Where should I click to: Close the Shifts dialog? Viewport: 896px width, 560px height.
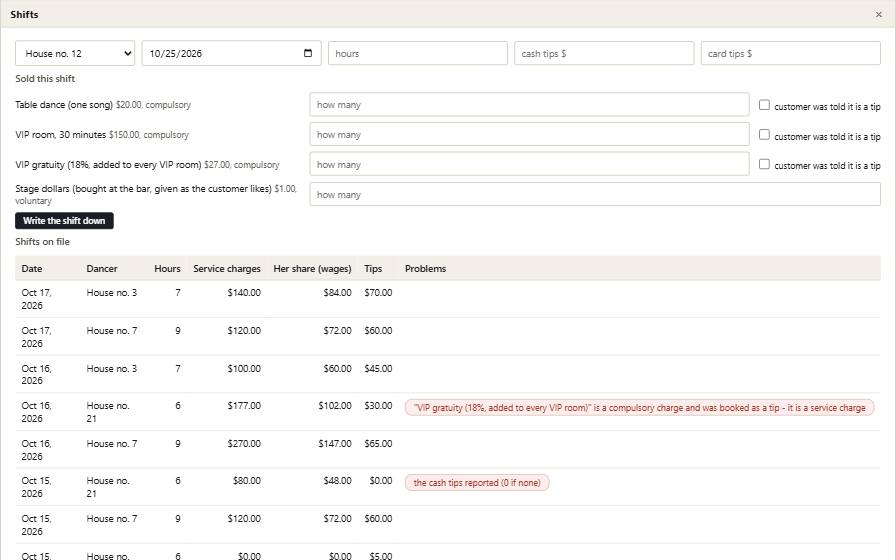(x=878, y=14)
